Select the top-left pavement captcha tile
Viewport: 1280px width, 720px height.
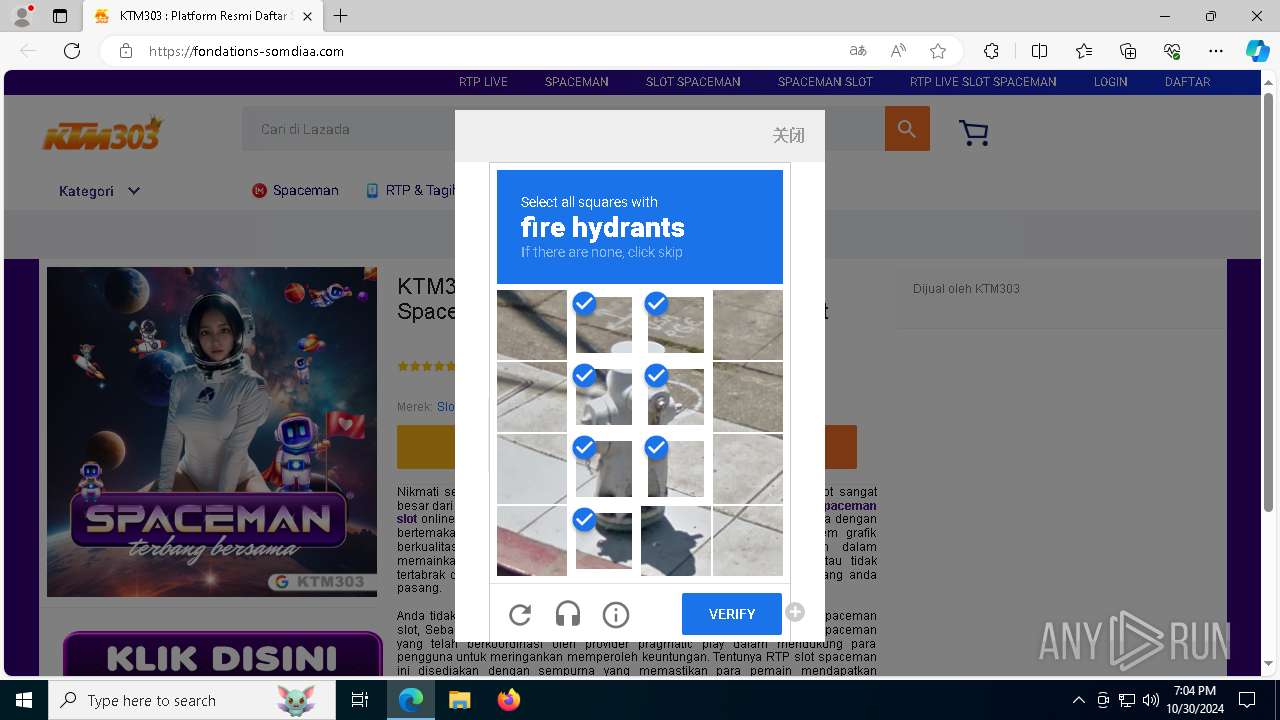click(x=532, y=325)
